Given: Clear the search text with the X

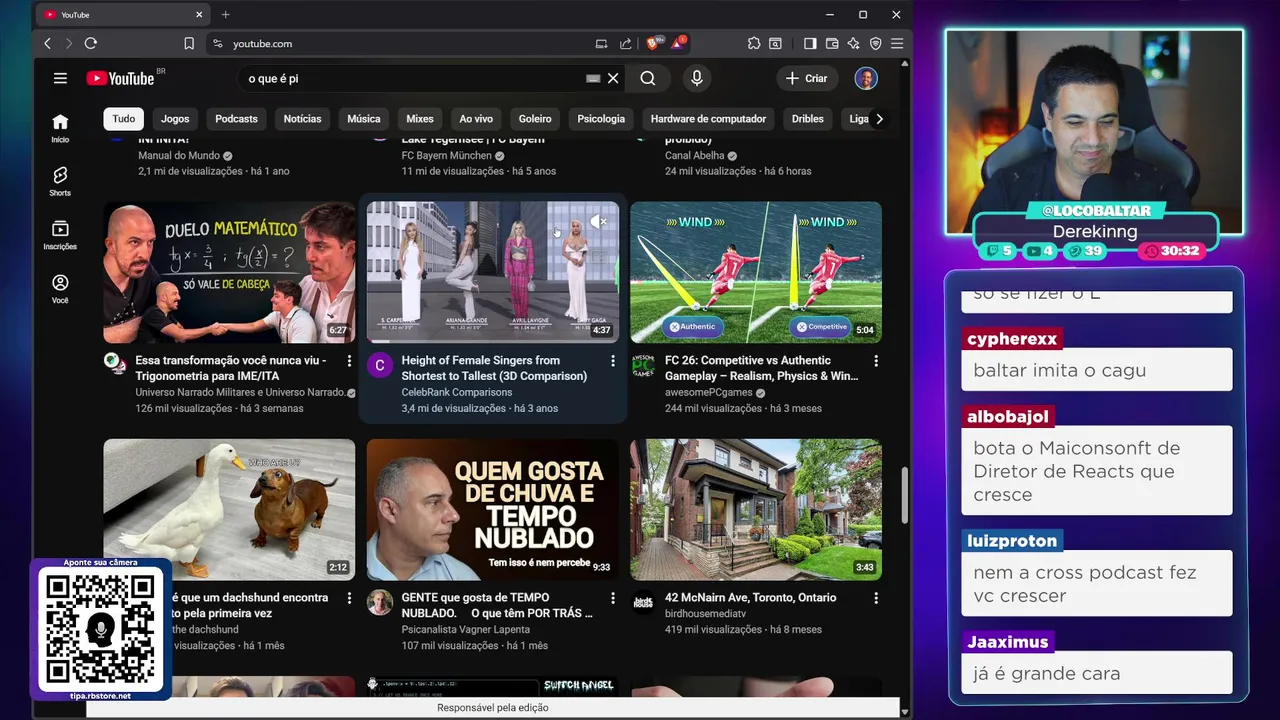Looking at the screenshot, I should click(x=613, y=78).
